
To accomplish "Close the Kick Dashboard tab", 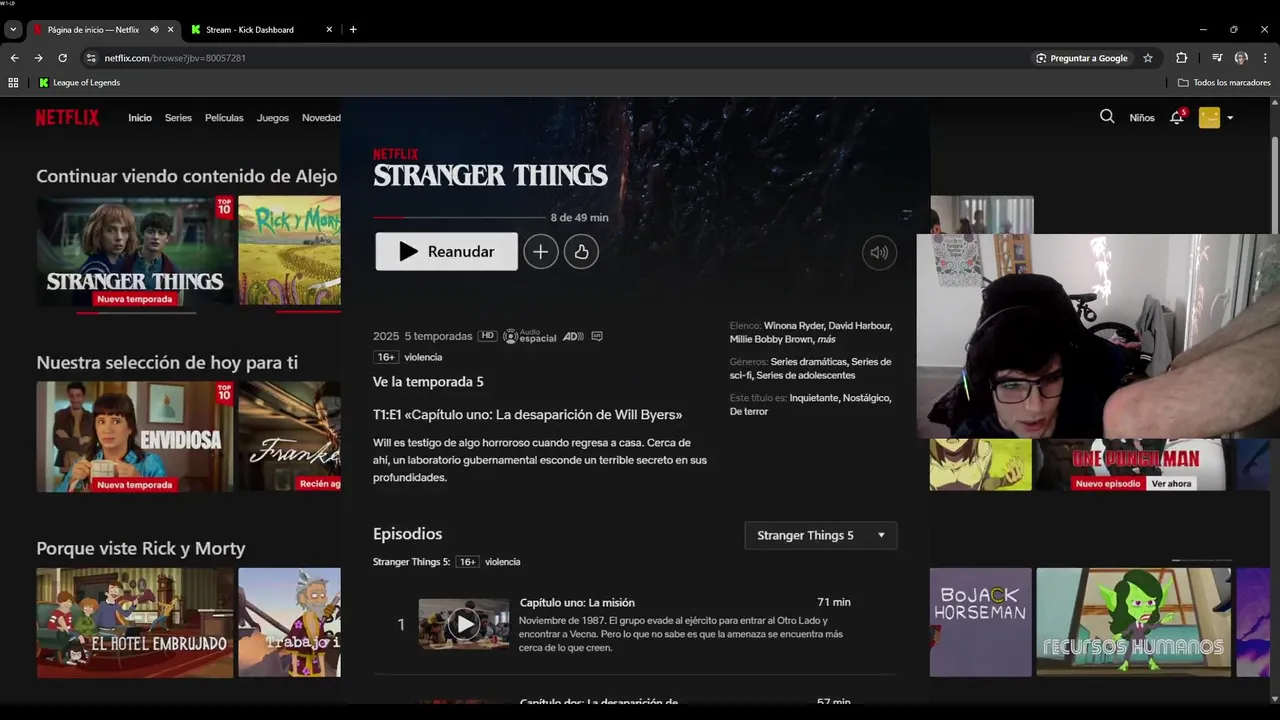I will click(329, 30).
